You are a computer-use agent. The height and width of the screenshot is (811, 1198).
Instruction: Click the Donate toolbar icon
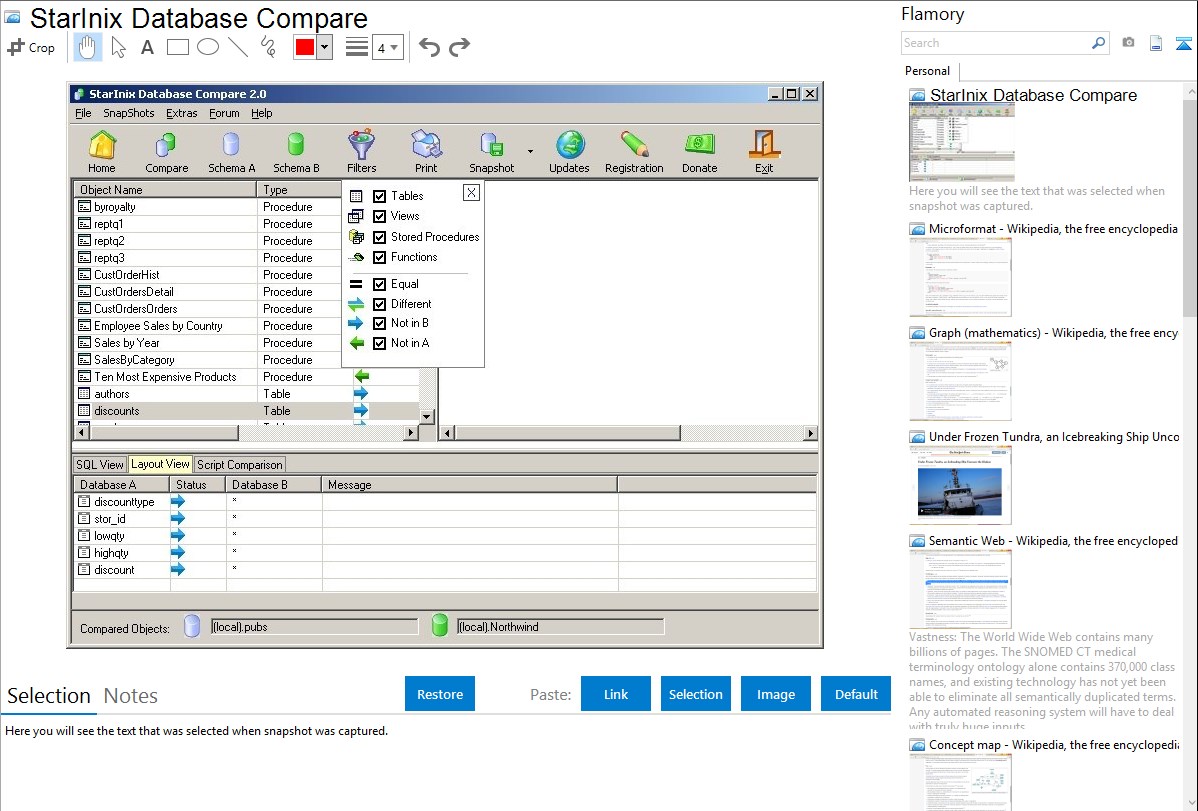click(700, 152)
